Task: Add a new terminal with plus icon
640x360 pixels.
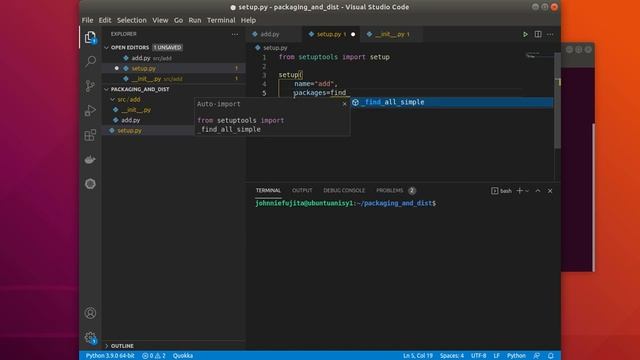Action: 520,191
